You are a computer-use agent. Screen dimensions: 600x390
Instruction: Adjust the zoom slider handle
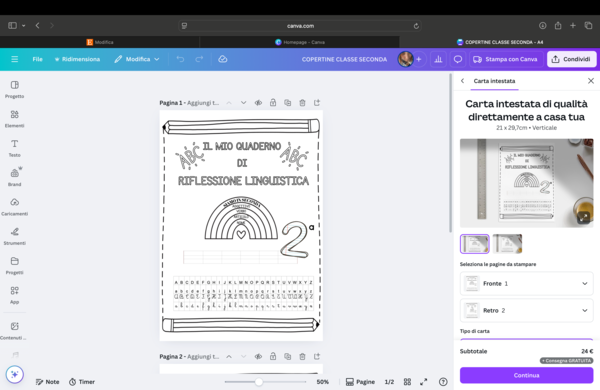(259, 382)
